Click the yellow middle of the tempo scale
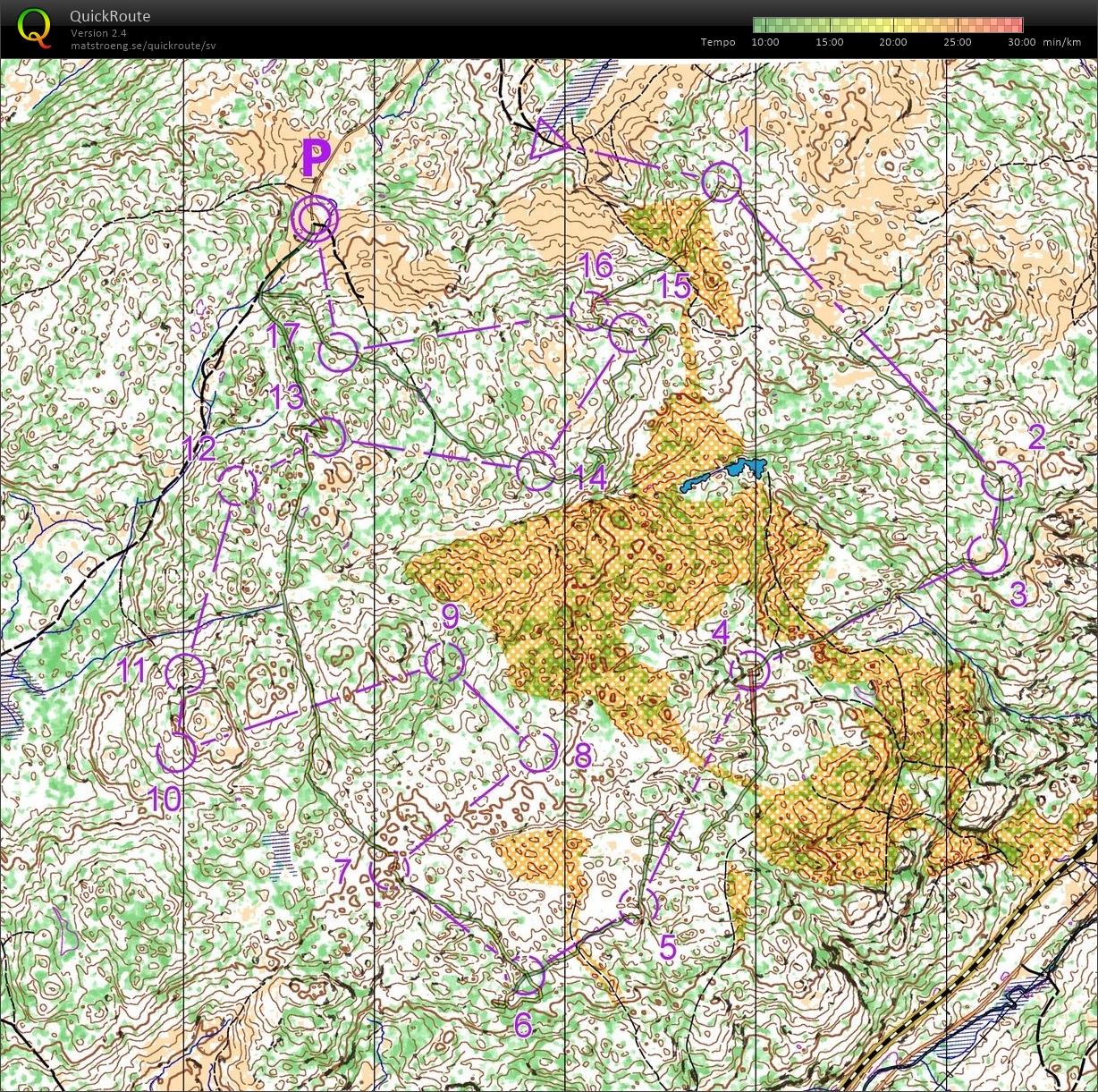 click(x=888, y=25)
